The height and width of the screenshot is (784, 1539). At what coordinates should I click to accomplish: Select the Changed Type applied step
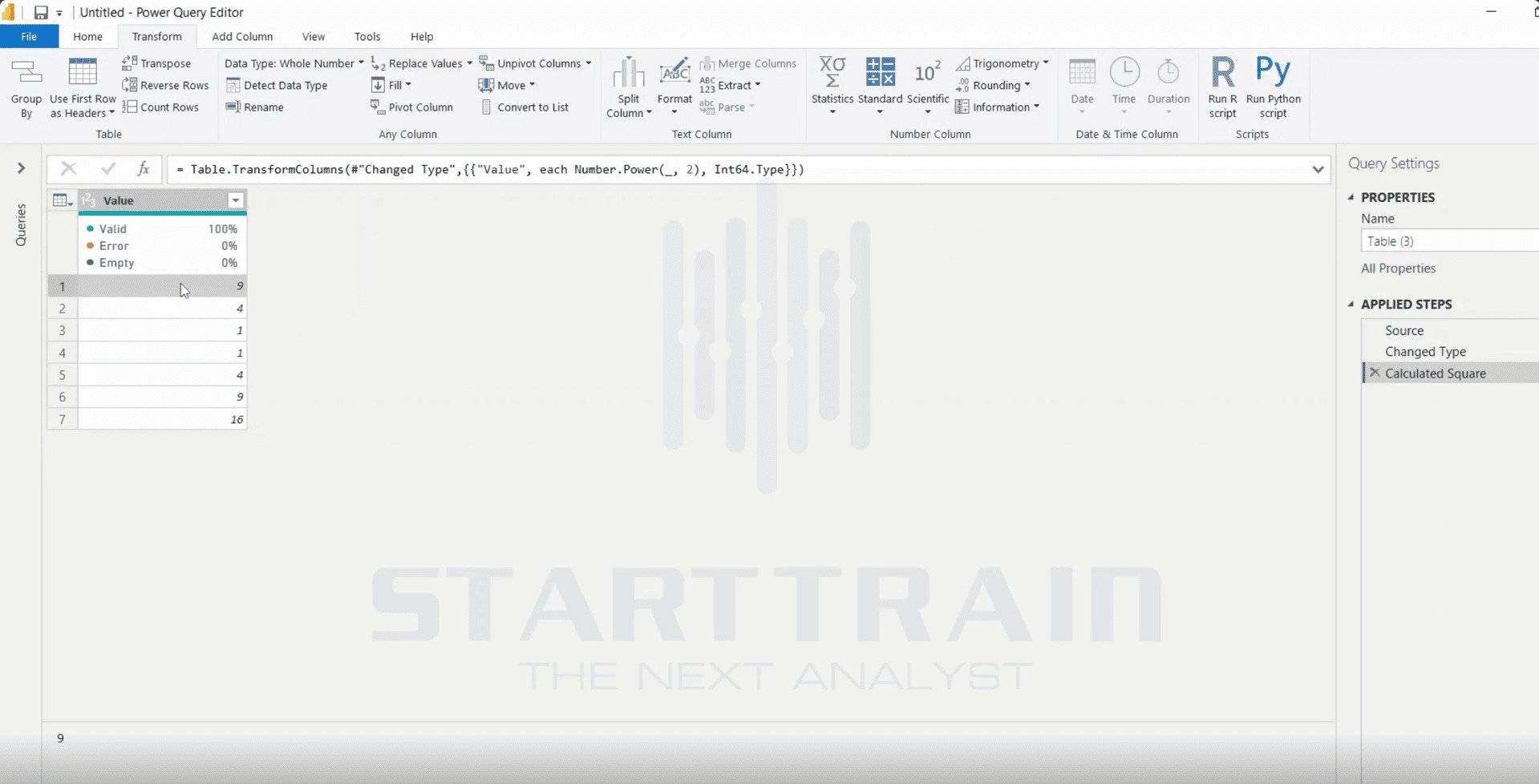[x=1425, y=352]
